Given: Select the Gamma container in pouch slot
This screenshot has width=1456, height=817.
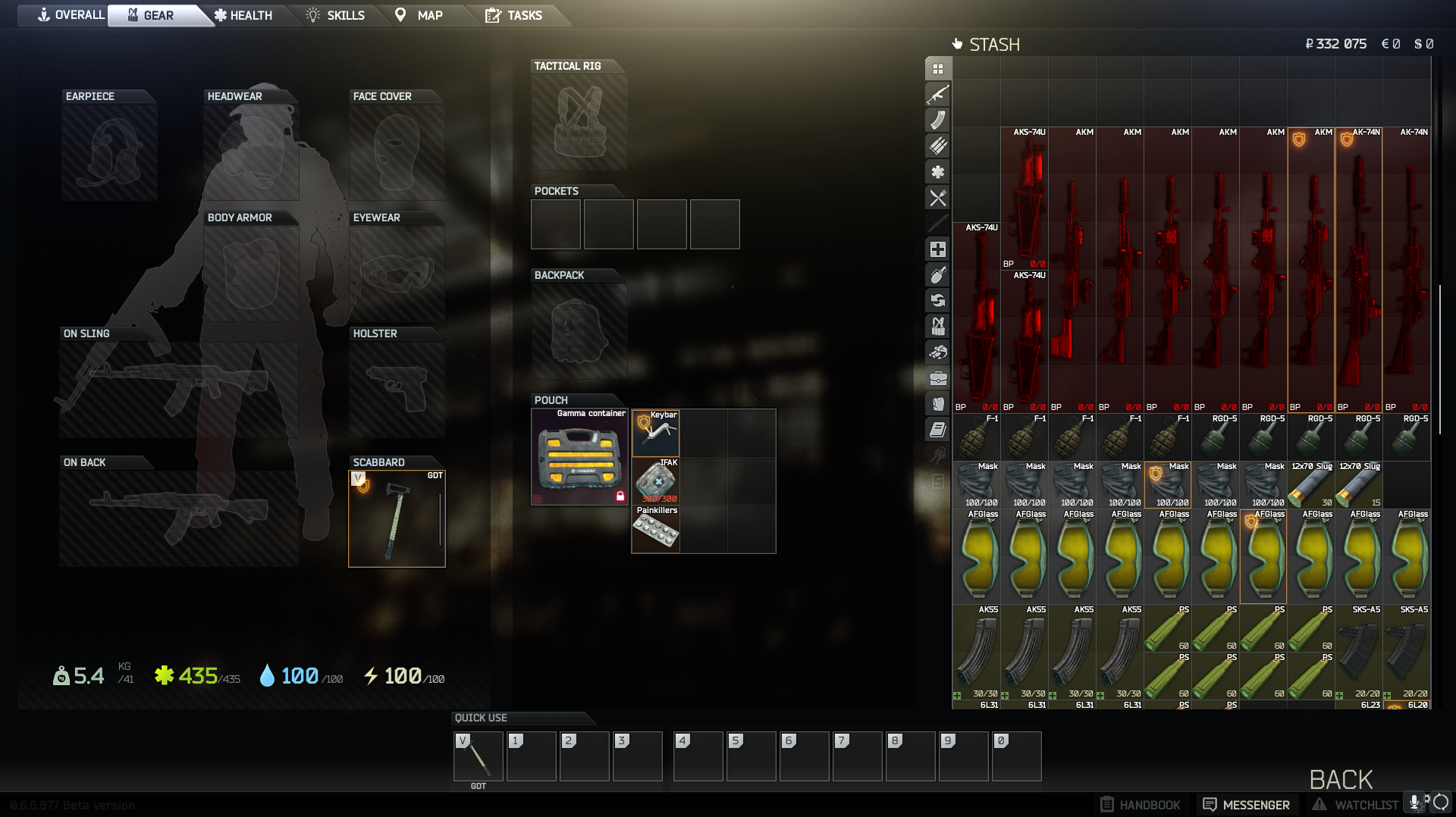Looking at the screenshot, I should click(579, 457).
